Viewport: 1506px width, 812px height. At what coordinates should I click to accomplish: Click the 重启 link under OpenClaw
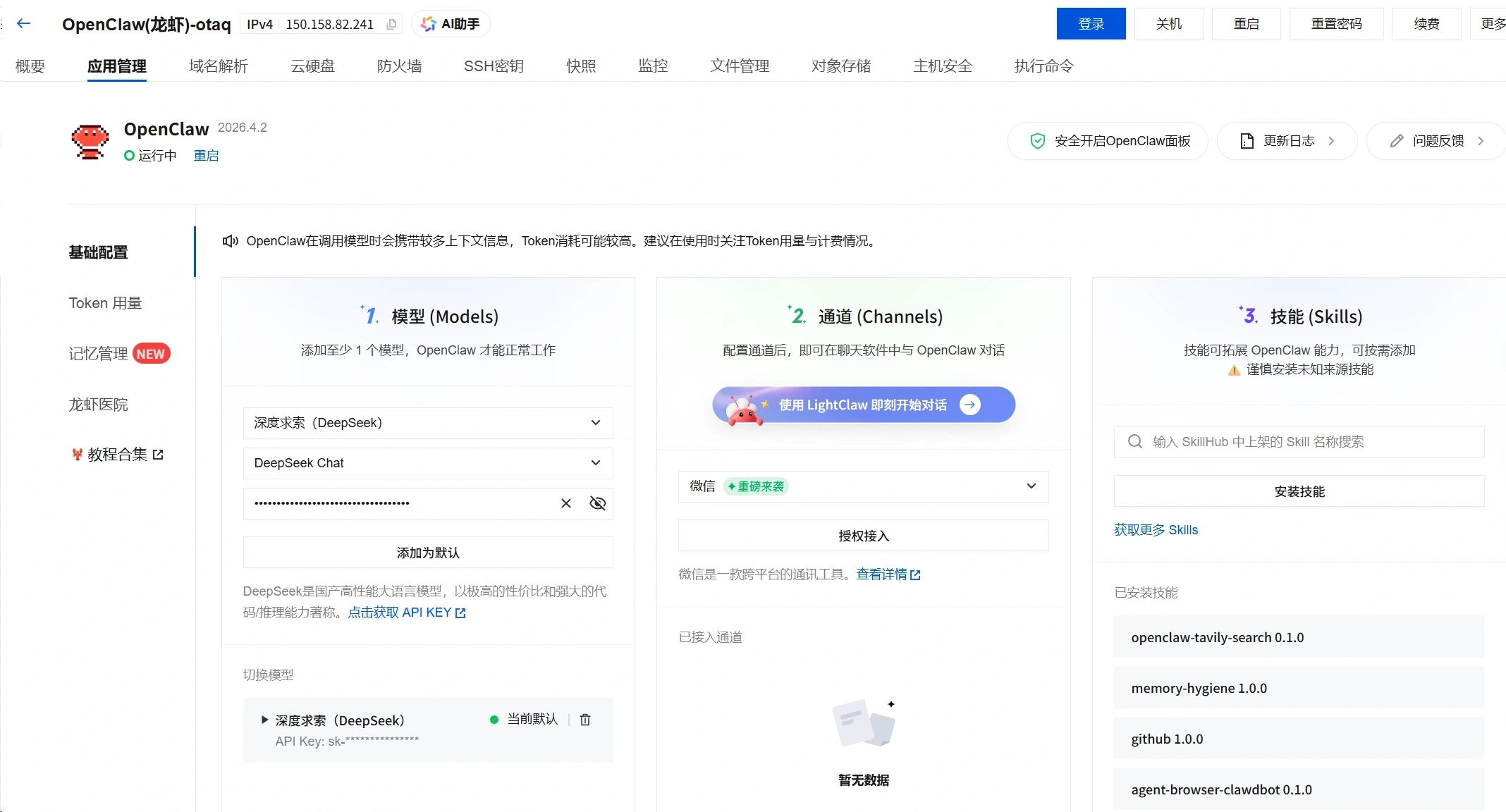[x=206, y=156]
